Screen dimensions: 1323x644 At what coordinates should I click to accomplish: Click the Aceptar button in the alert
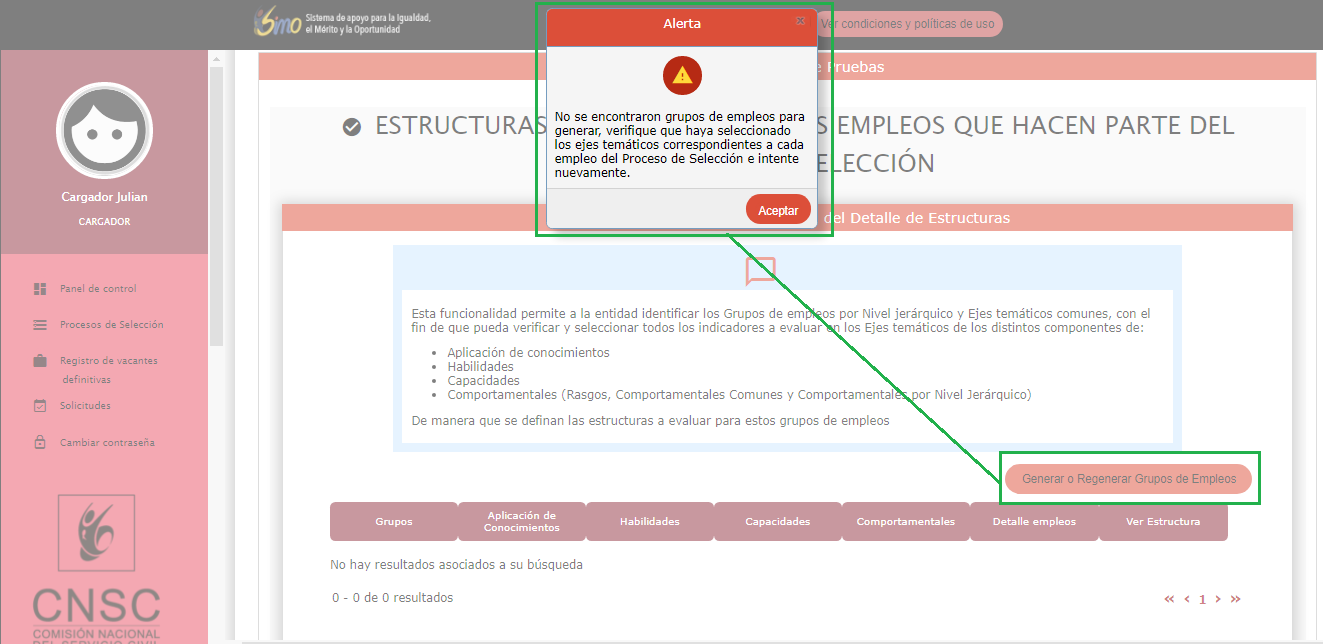(x=778, y=210)
